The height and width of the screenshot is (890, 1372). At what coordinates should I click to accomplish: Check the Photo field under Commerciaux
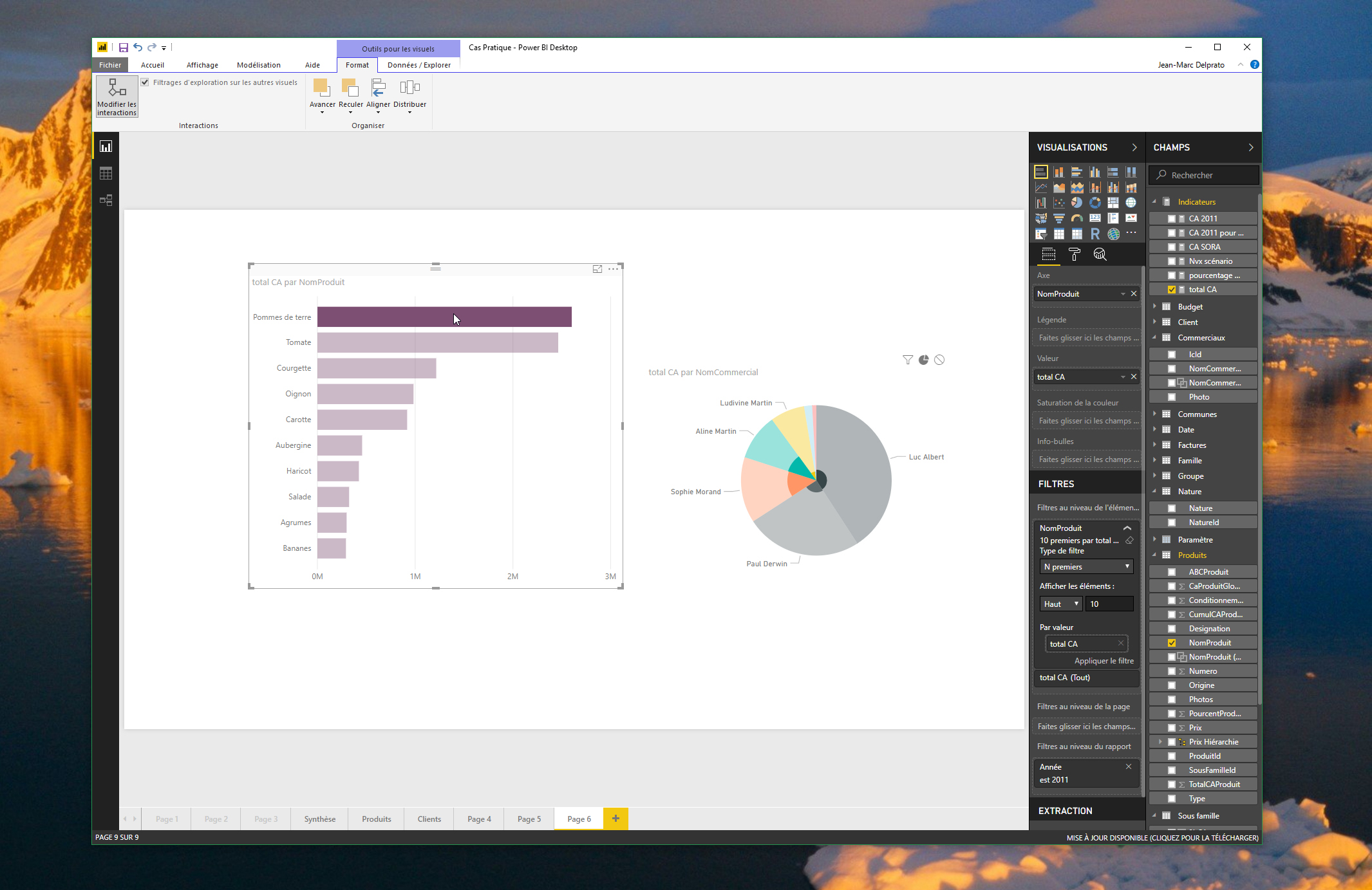(x=1172, y=397)
